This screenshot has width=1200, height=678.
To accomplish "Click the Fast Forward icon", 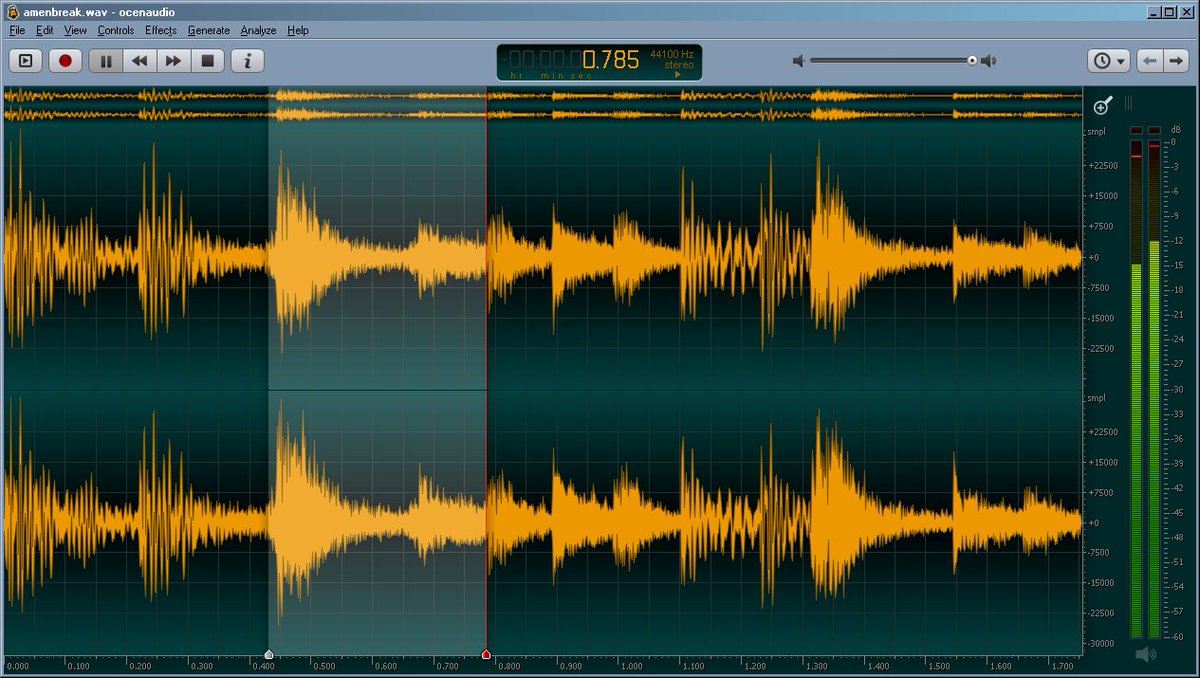I will pyautogui.click(x=173, y=60).
